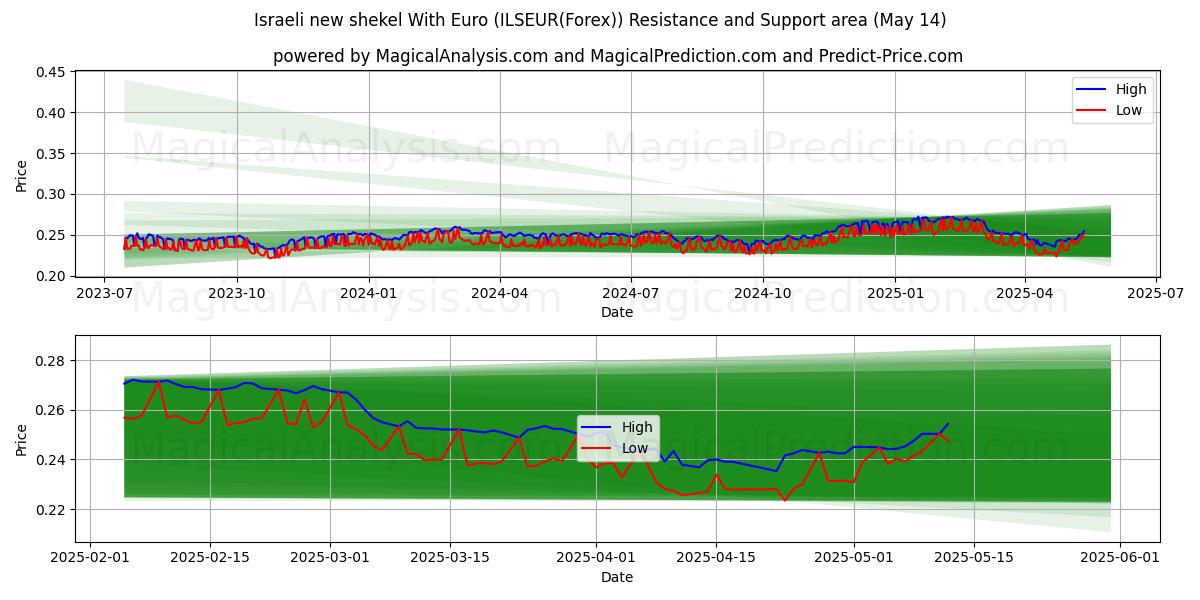1200x600 pixels.
Task: Click the 0.28 price tick label
Action: [x=51, y=361]
